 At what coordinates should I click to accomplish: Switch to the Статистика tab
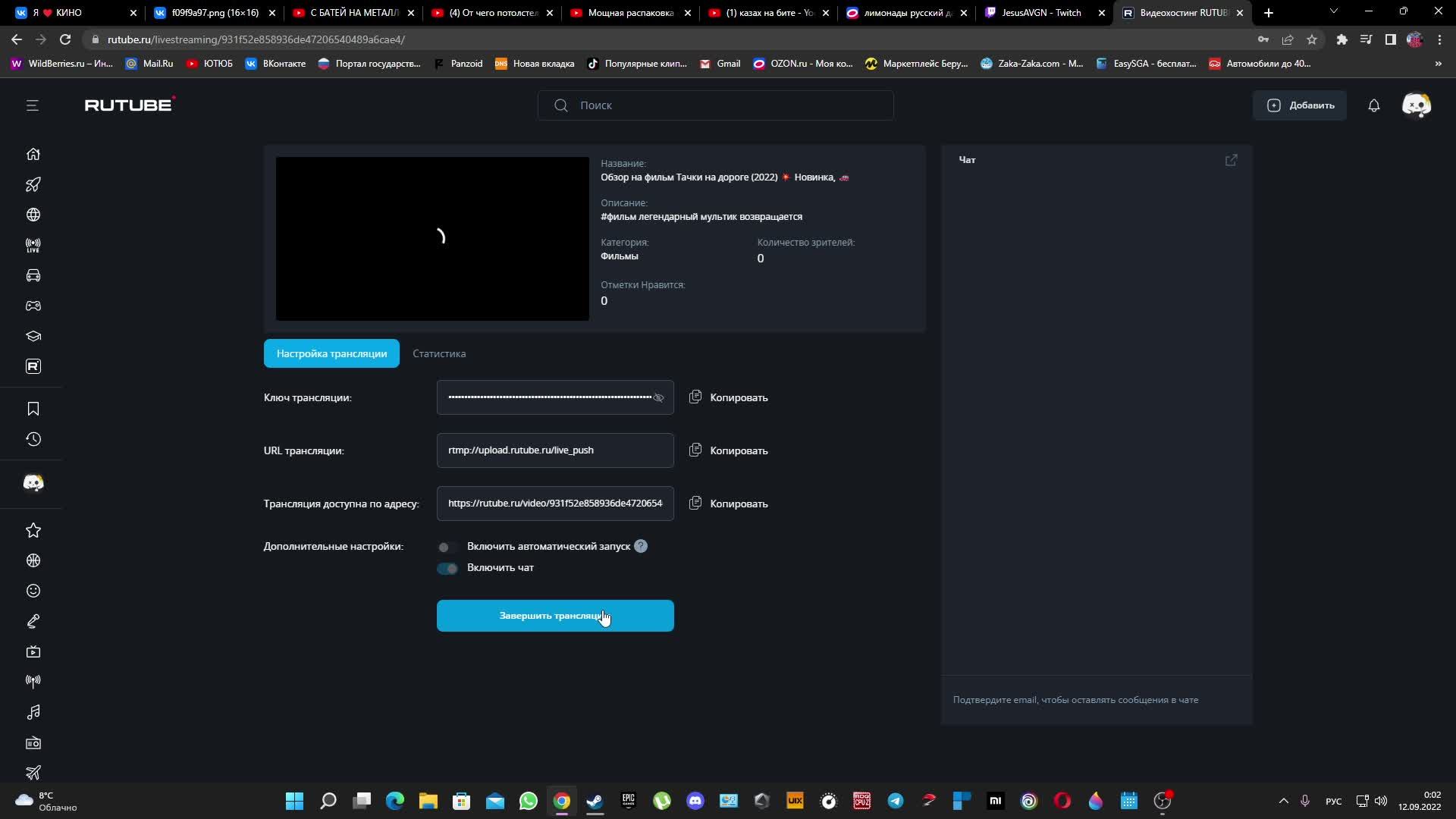coord(439,353)
